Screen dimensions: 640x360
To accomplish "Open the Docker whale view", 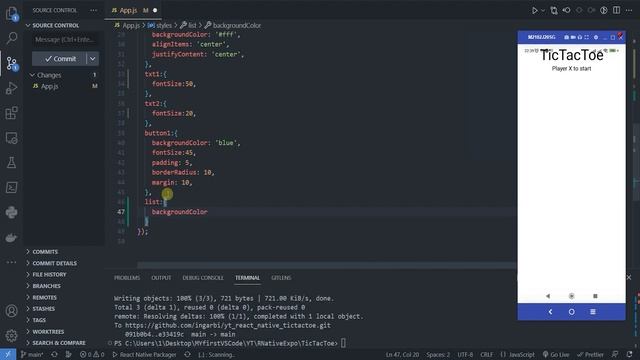I will point(11,237).
